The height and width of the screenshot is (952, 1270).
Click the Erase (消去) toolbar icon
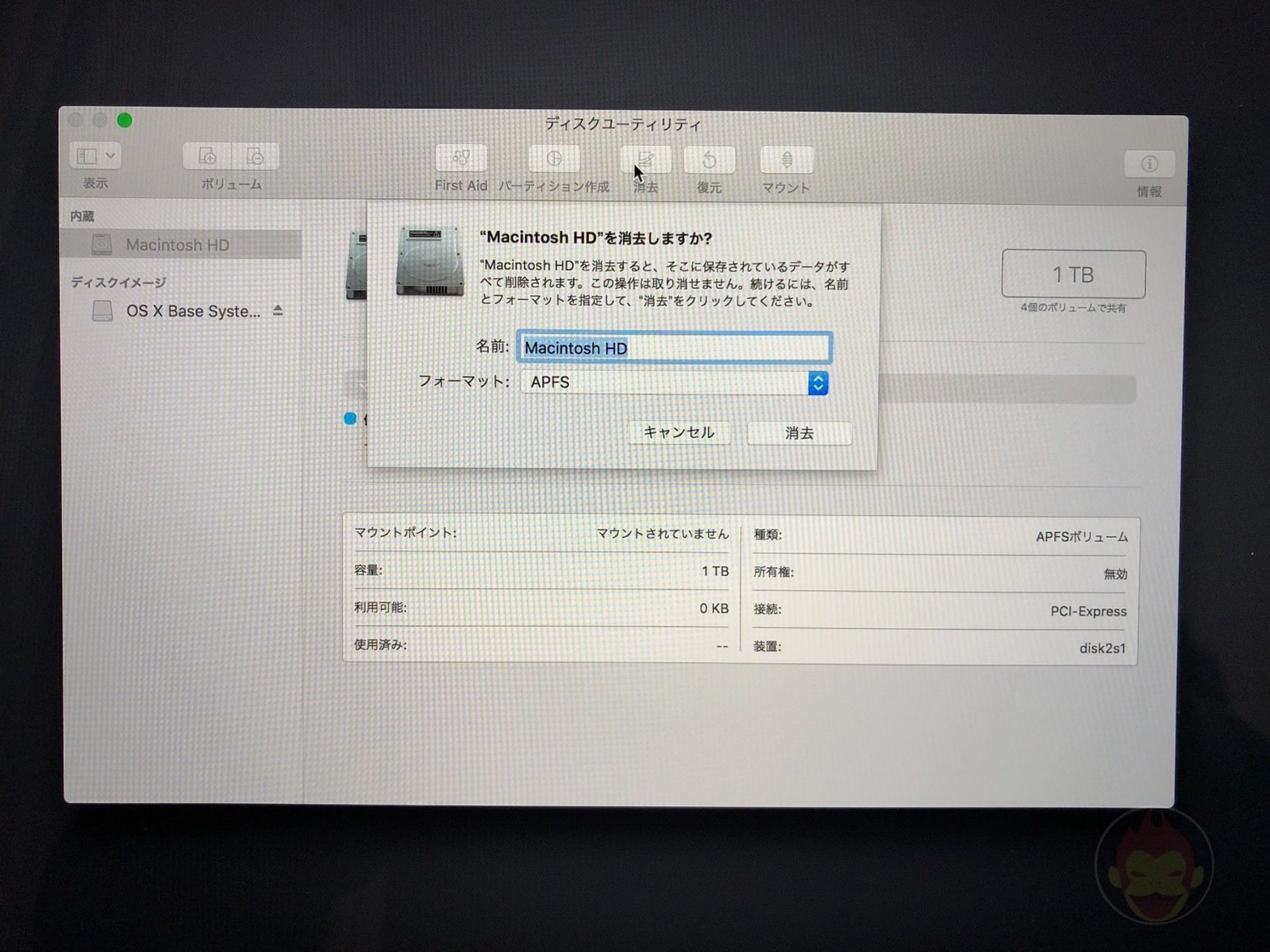[x=645, y=159]
